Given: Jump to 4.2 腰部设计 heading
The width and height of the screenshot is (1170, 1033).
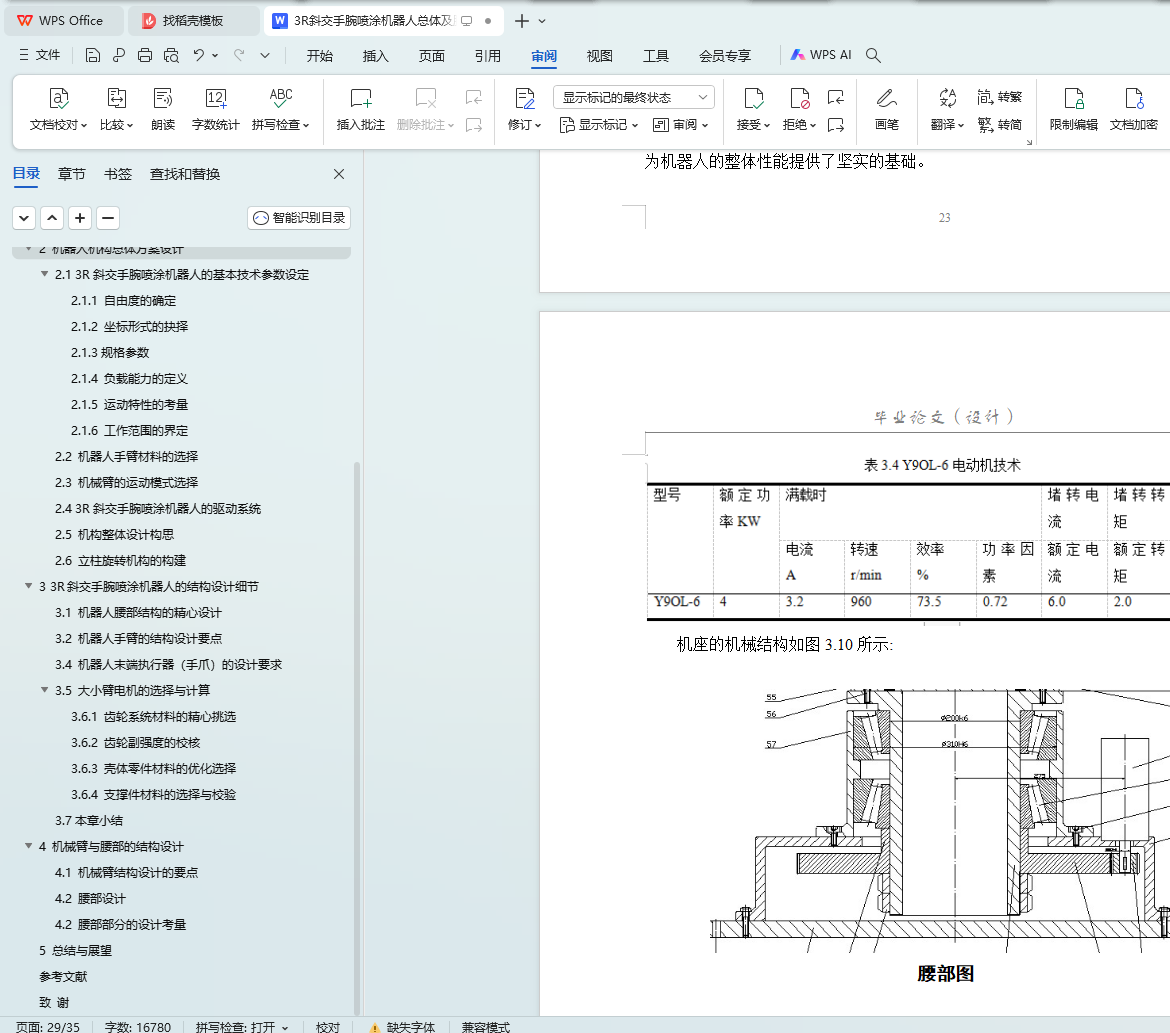Looking at the screenshot, I should [90, 899].
